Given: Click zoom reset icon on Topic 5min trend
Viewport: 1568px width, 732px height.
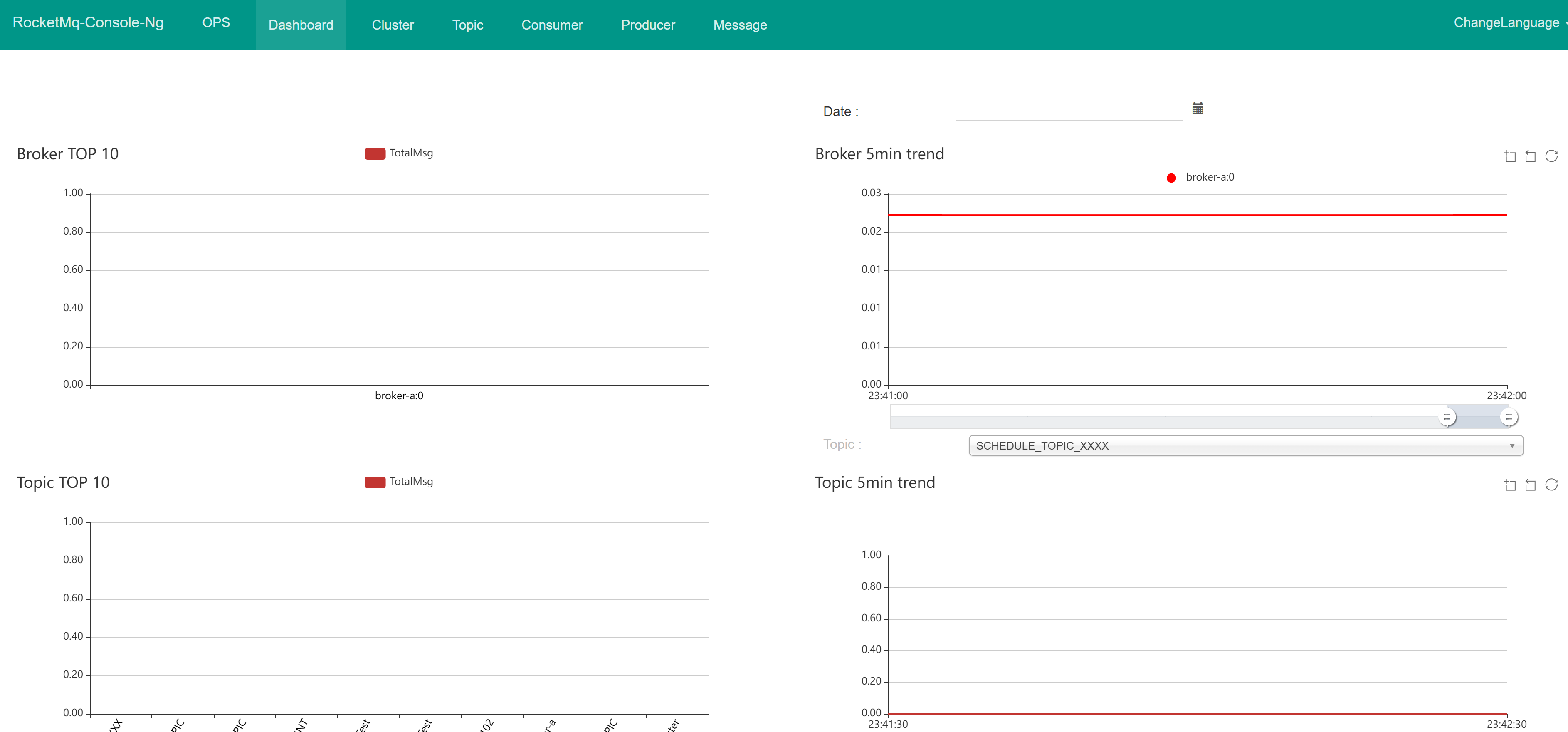Looking at the screenshot, I should [x=1530, y=485].
